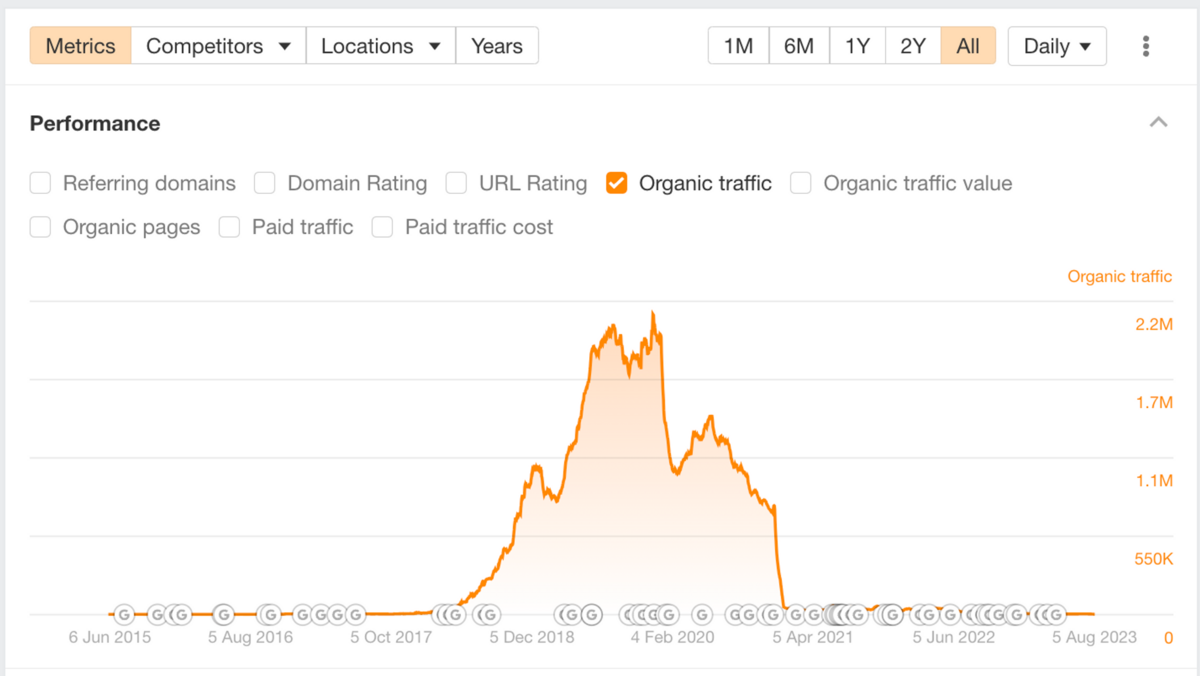The image size is (1200, 676).
Task: Collapse the Performance section
Action: click(1158, 123)
